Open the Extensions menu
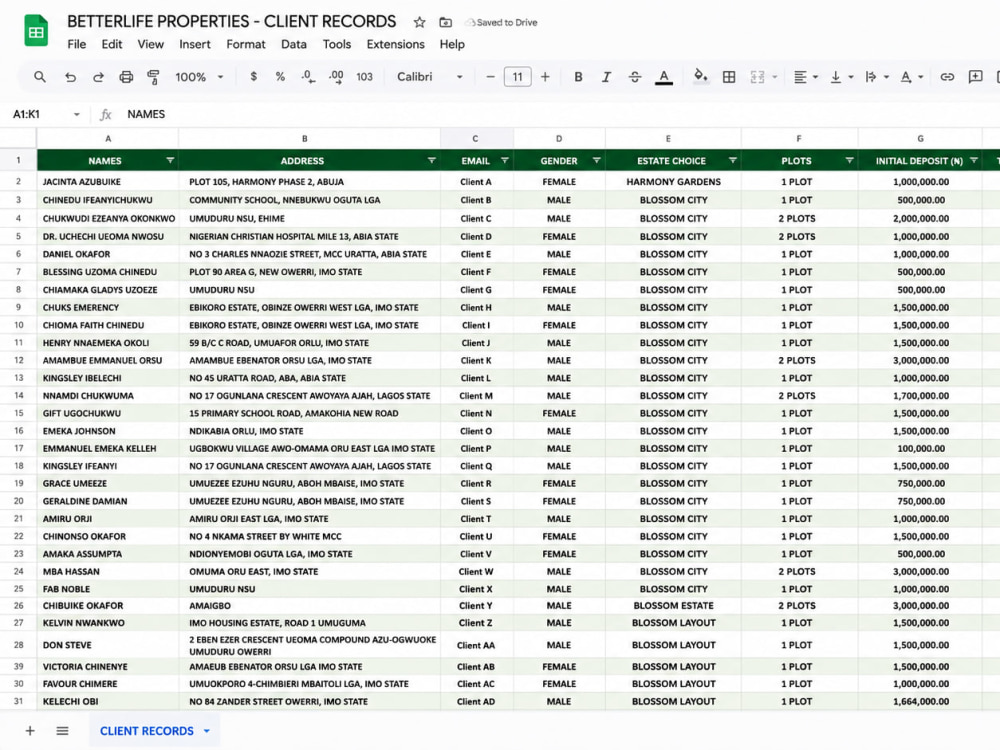 point(395,44)
